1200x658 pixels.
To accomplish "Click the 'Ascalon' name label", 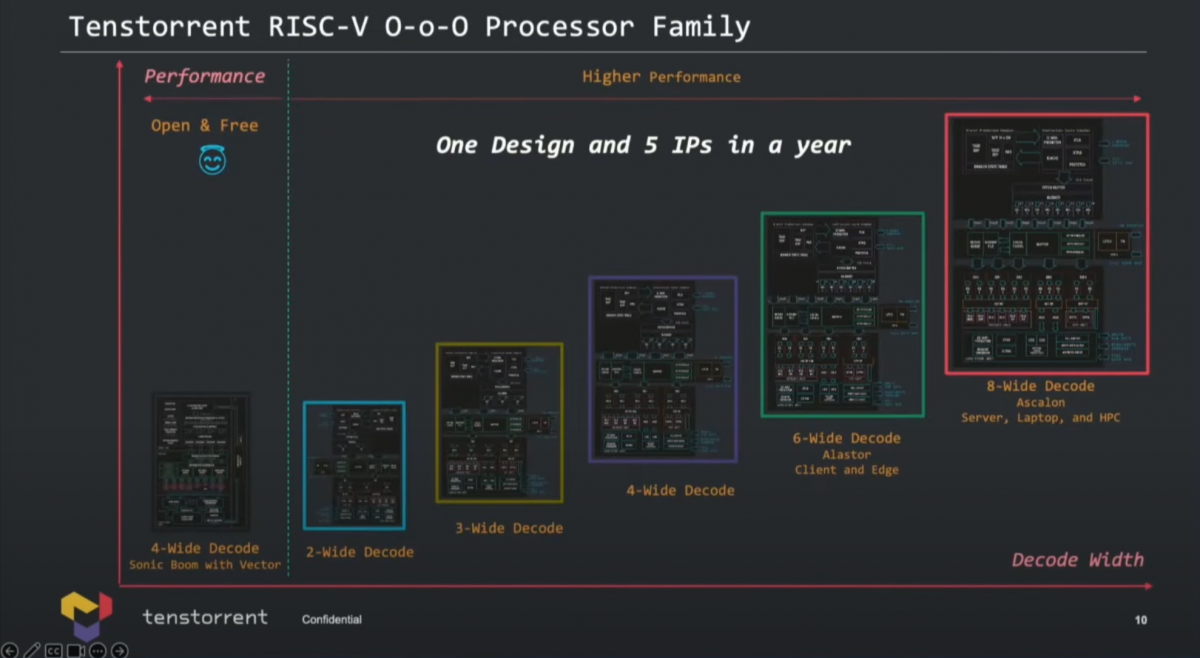I will [x=1041, y=402].
